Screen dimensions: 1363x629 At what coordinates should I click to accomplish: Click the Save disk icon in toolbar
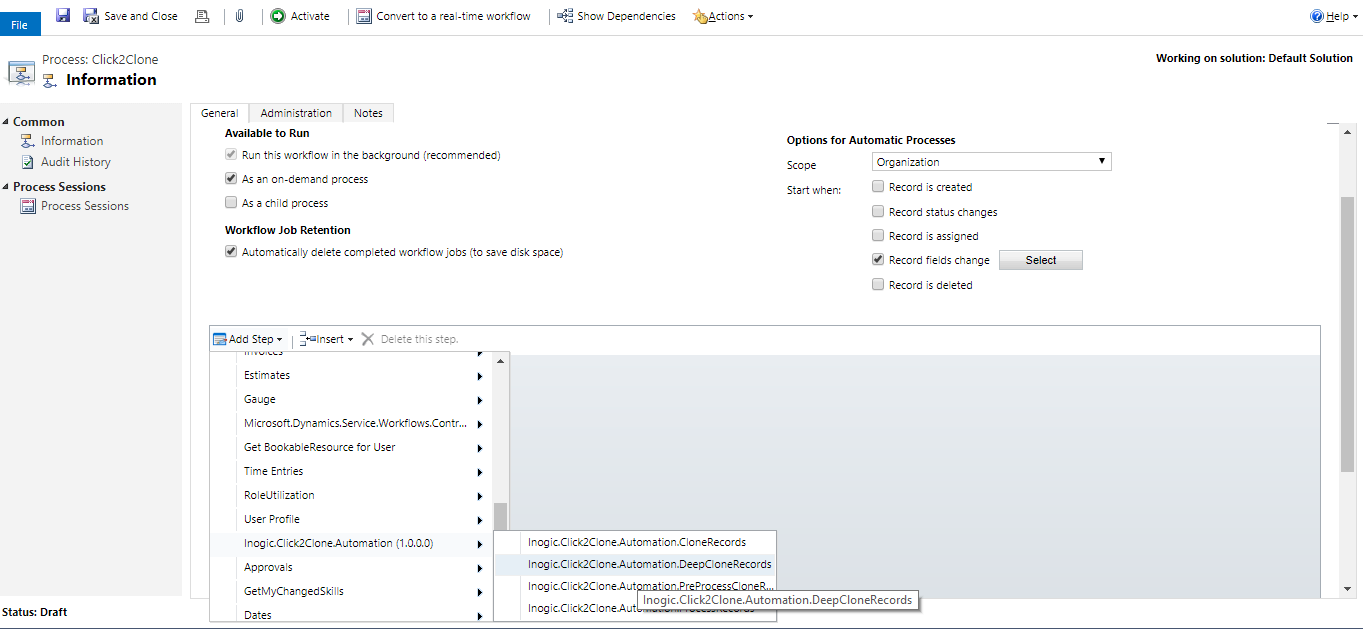[x=63, y=16]
